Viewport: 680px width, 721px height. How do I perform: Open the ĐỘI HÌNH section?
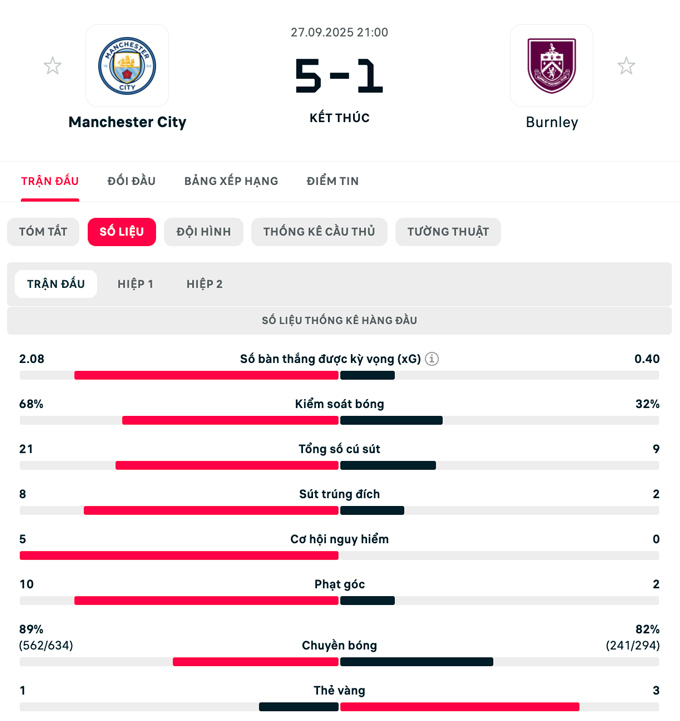coord(204,232)
